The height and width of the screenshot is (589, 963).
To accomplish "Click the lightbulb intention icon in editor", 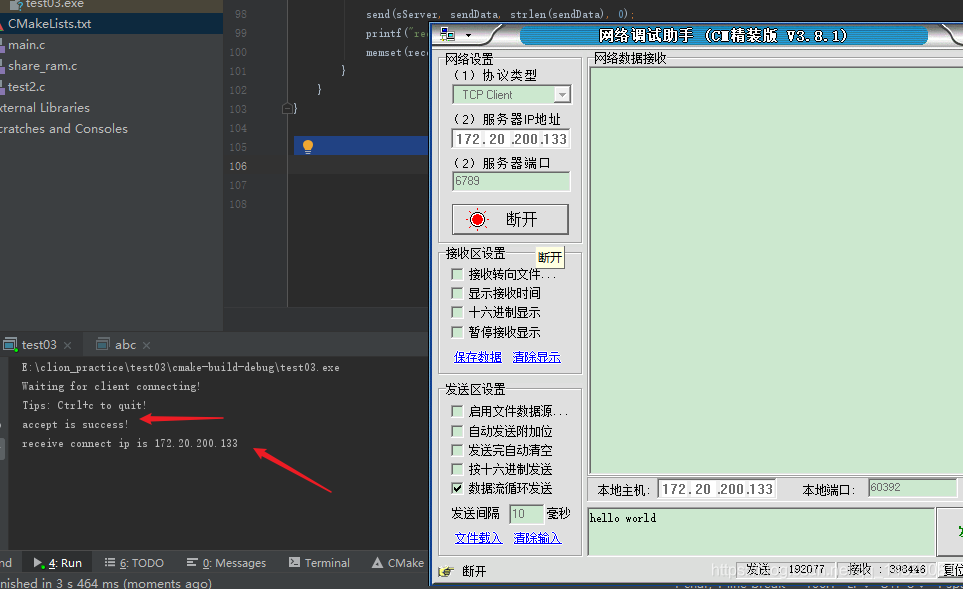I will pos(308,146).
